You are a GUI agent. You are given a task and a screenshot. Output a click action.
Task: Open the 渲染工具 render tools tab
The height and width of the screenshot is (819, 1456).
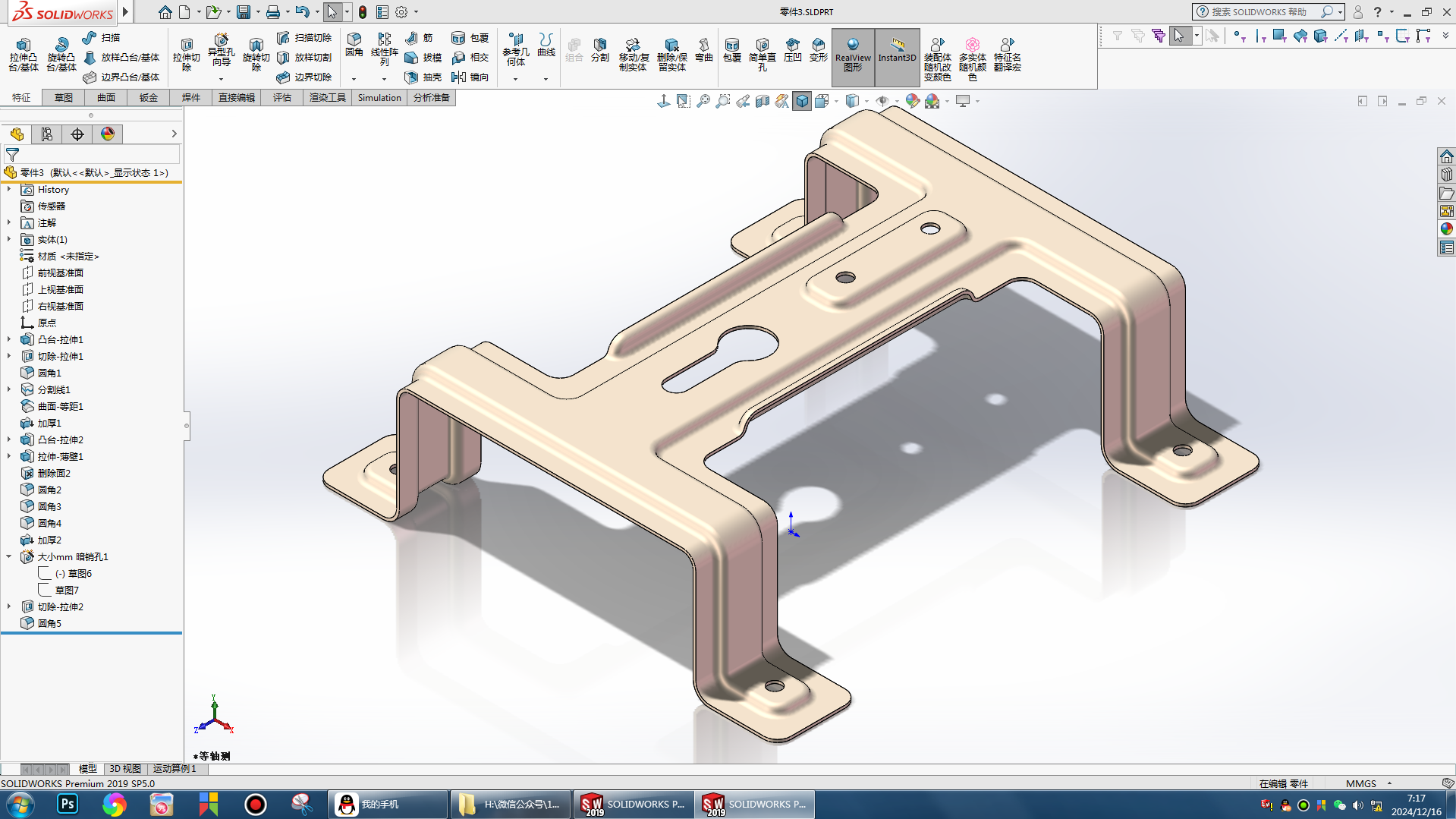click(x=328, y=97)
